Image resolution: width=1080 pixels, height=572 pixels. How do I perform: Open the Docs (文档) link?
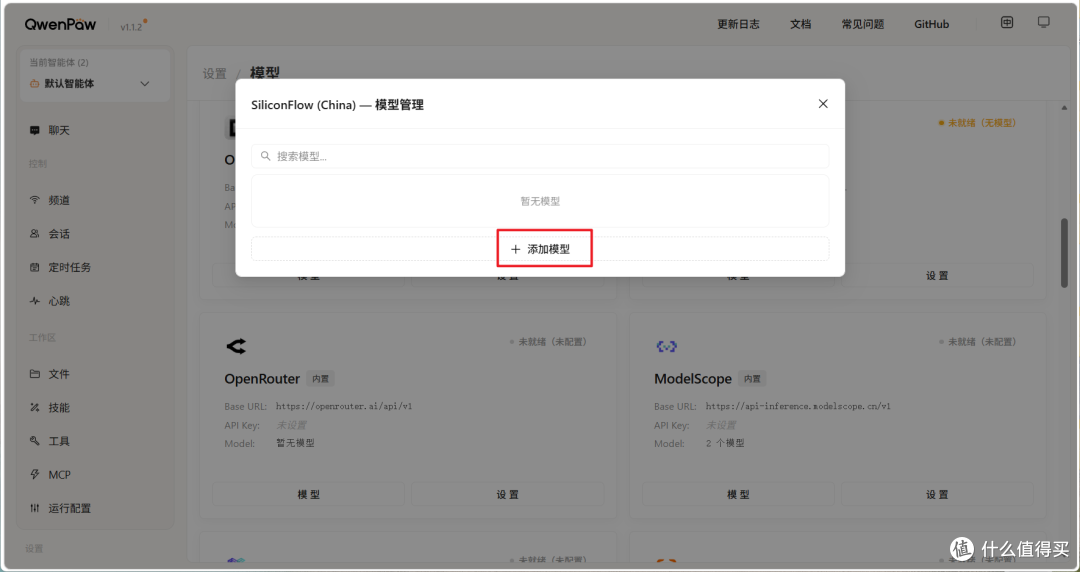(800, 24)
